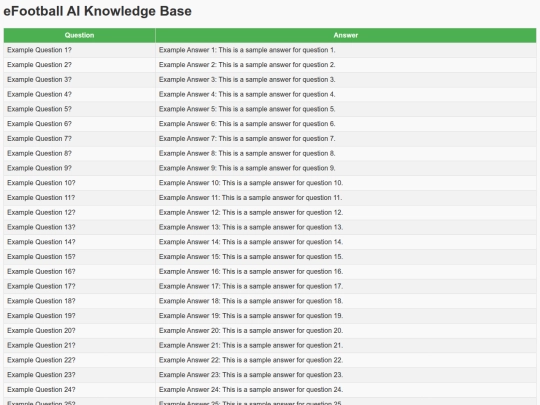Screen dimensions: 540x405
Task: Click 'Example Question 22?'
Action: tap(80, 360)
